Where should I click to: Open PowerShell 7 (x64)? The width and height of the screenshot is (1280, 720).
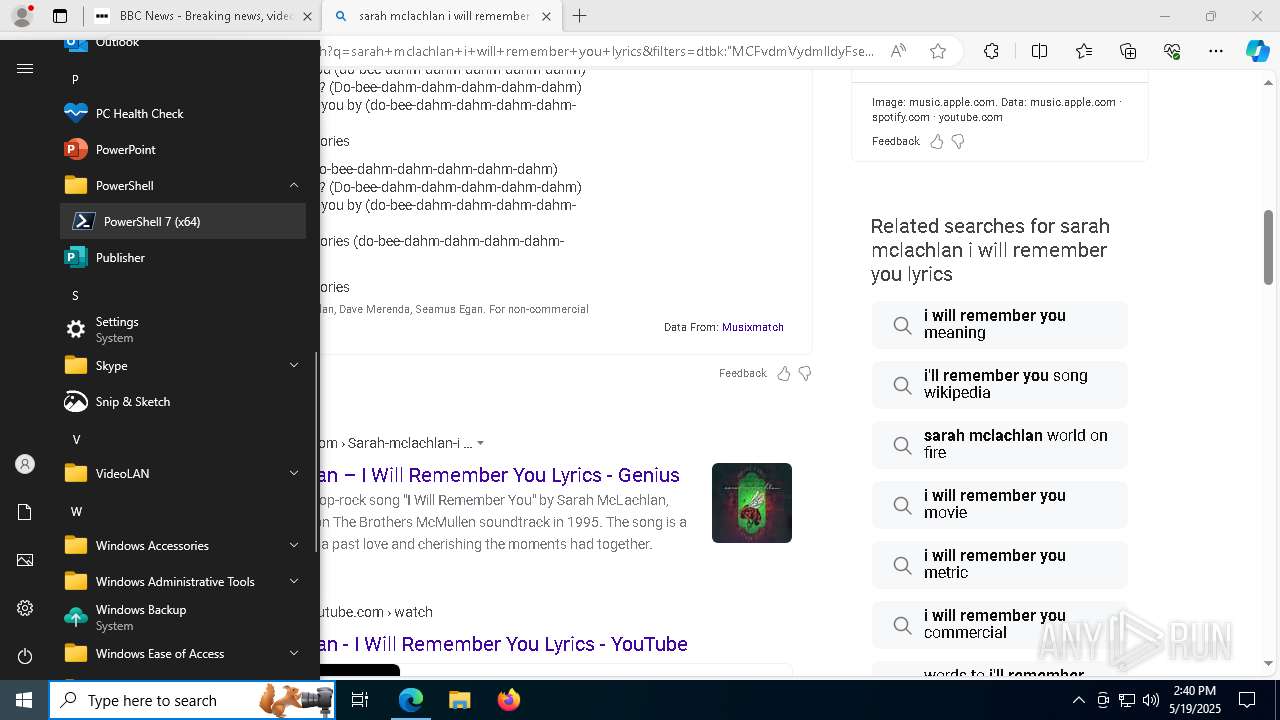[x=183, y=221]
